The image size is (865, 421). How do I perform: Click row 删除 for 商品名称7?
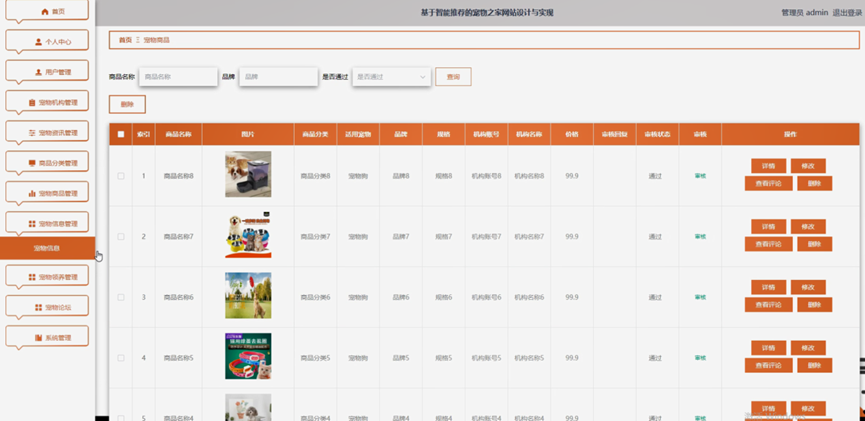815,244
